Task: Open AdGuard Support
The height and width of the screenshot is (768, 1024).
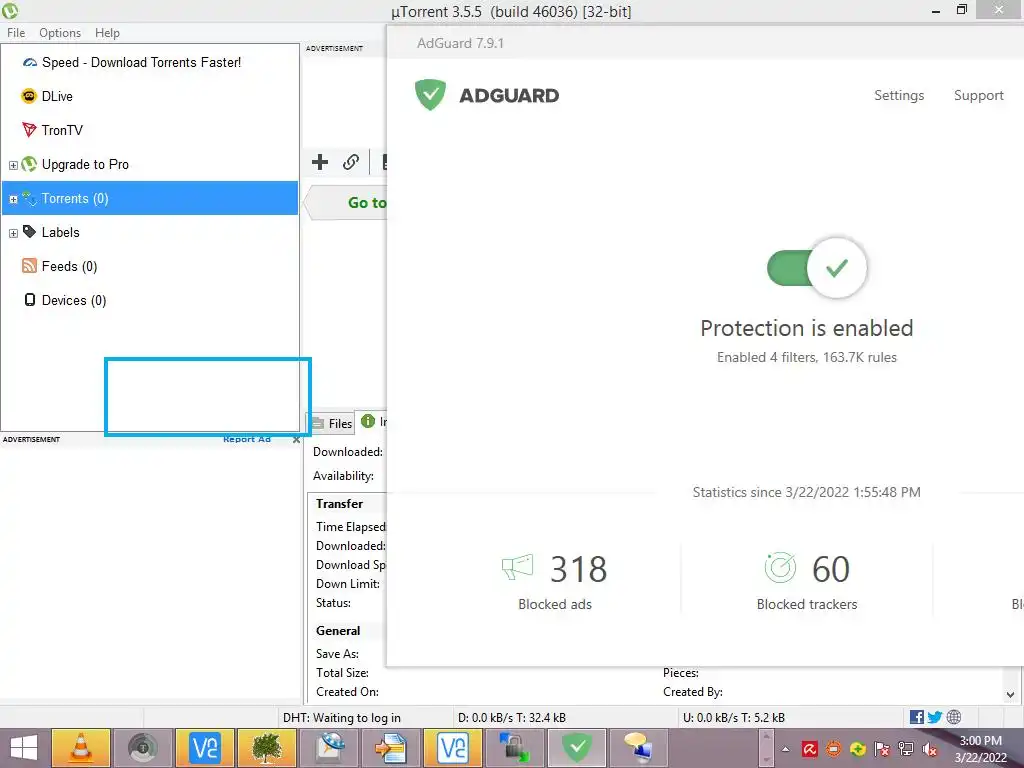Action: (x=978, y=95)
